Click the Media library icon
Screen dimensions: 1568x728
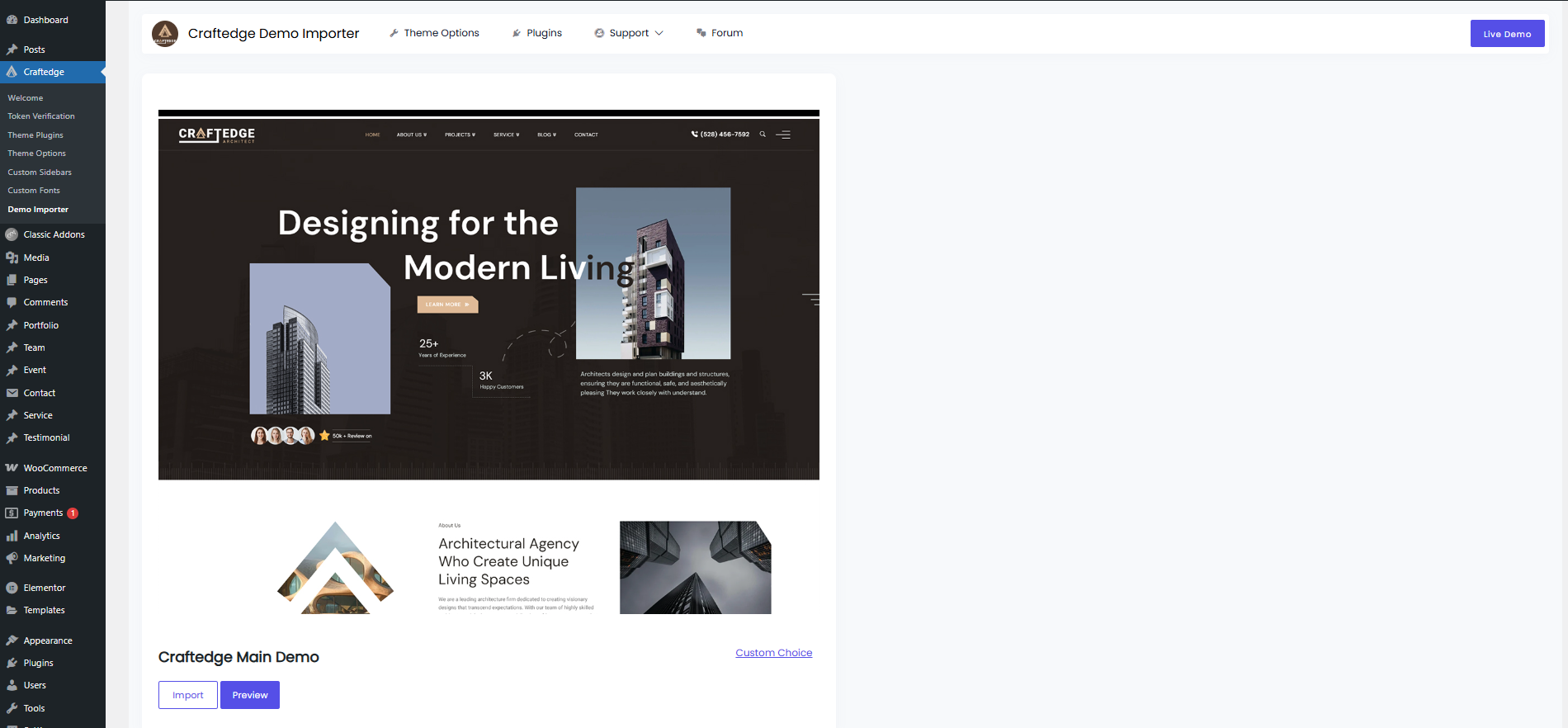(x=12, y=258)
